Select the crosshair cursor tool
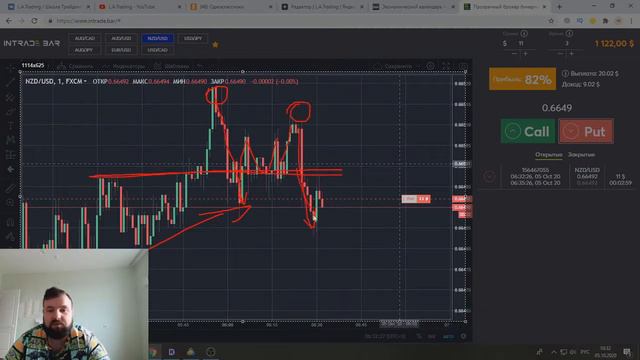Viewport: 640px width, 360px height. 10,67
